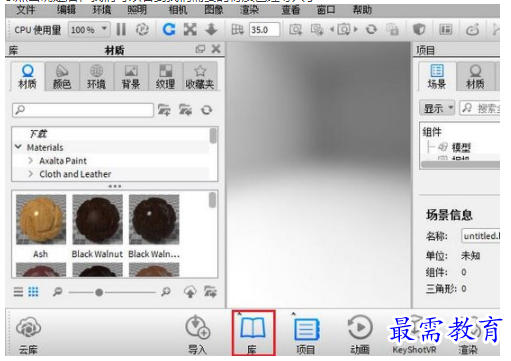Click the panel layout toolbar icon
The height and width of the screenshot is (361, 511).
pyautogui.click(x=446, y=30)
